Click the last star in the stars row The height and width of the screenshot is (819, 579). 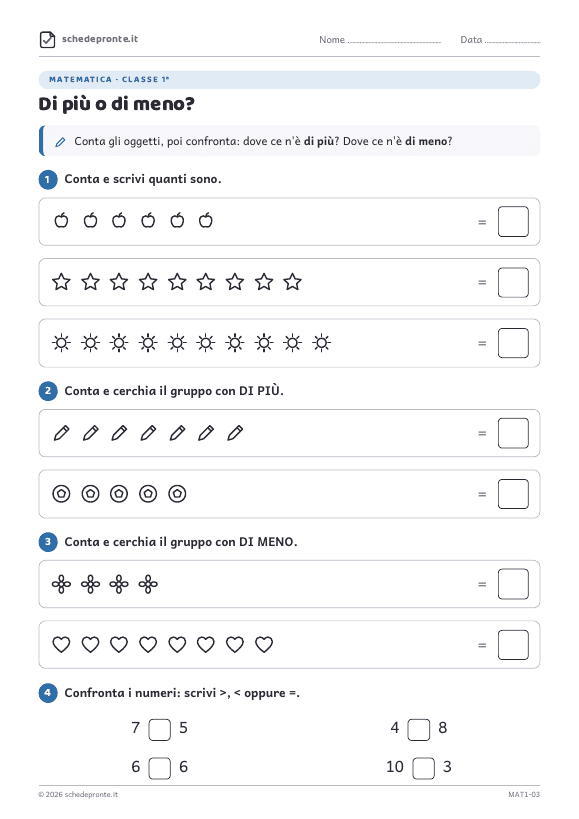292,282
